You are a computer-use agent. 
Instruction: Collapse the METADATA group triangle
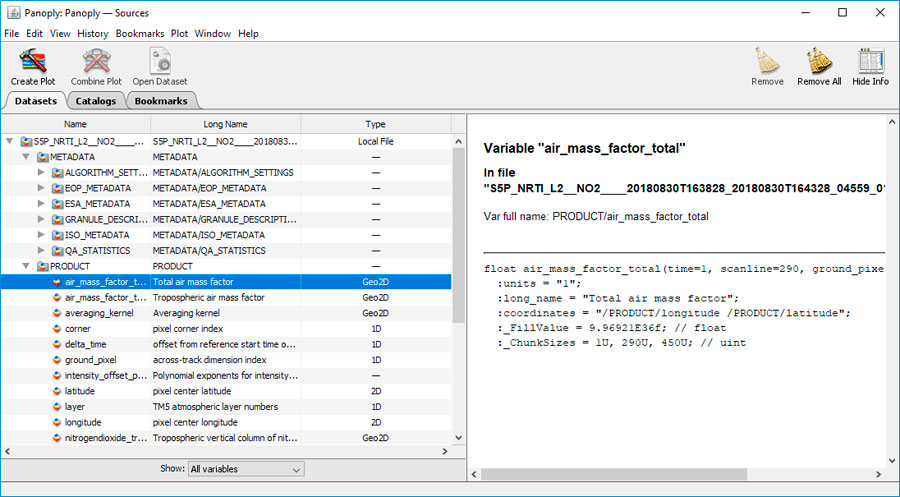(x=26, y=157)
